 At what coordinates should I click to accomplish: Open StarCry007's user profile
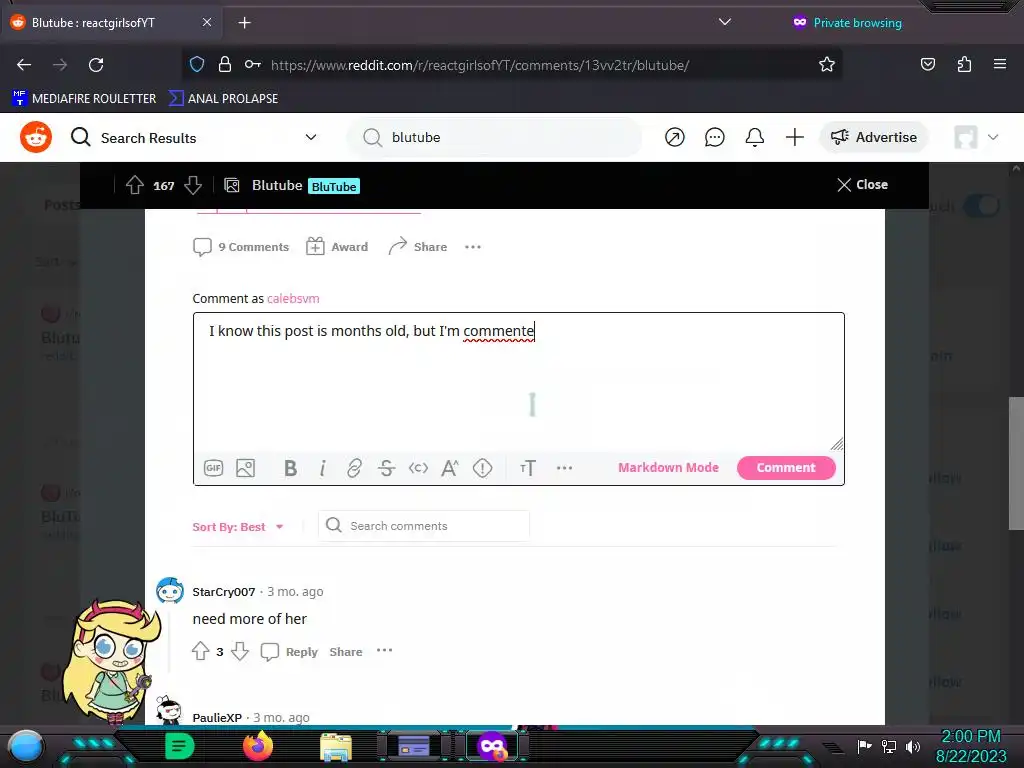coord(223,592)
